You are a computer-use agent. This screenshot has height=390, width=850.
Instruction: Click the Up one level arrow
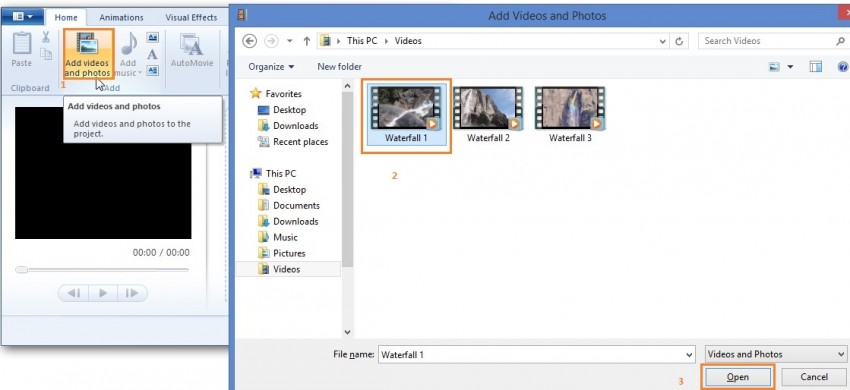(307, 41)
